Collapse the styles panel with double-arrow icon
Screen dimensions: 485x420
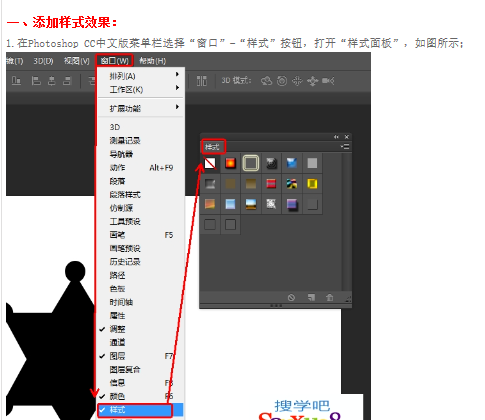[x=336, y=137]
